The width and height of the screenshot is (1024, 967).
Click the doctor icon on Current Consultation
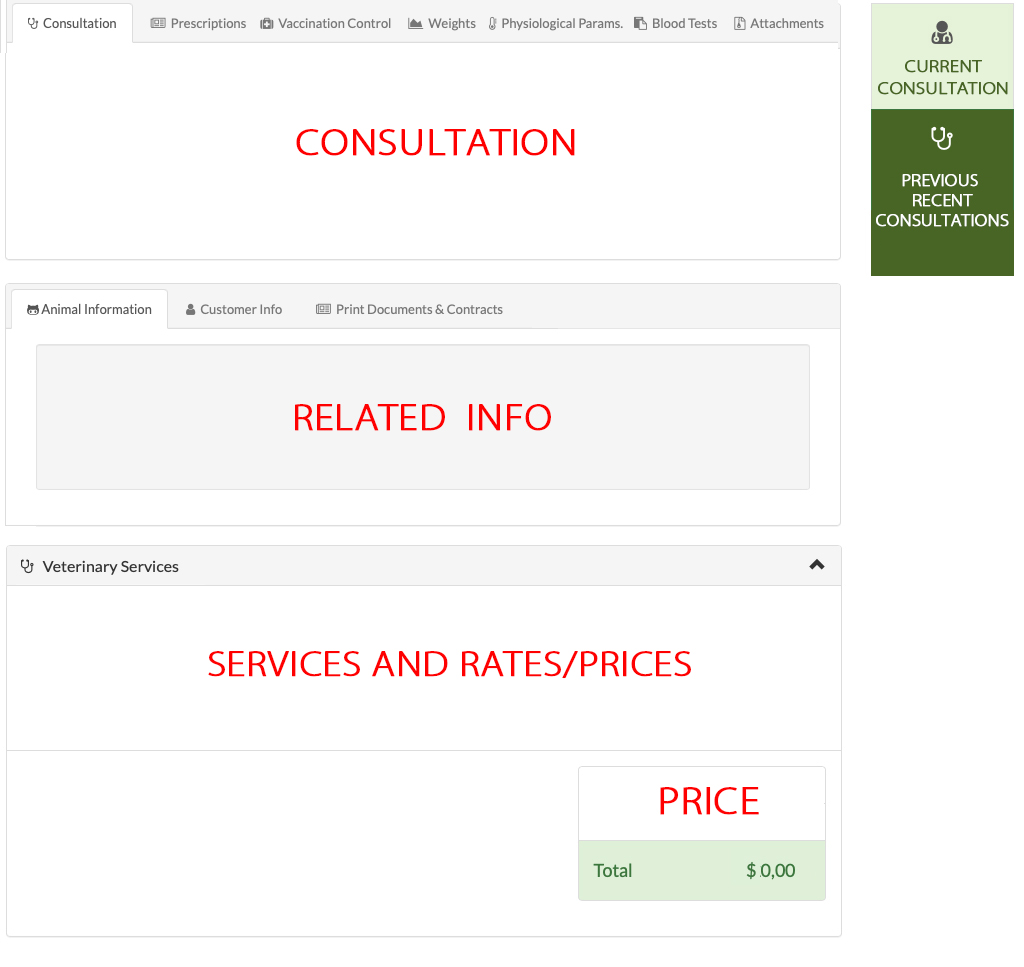(942, 33)
